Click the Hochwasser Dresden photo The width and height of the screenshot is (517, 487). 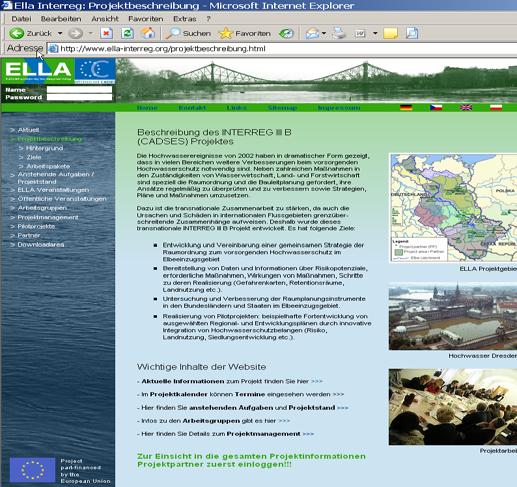click(x=453, y=316)
